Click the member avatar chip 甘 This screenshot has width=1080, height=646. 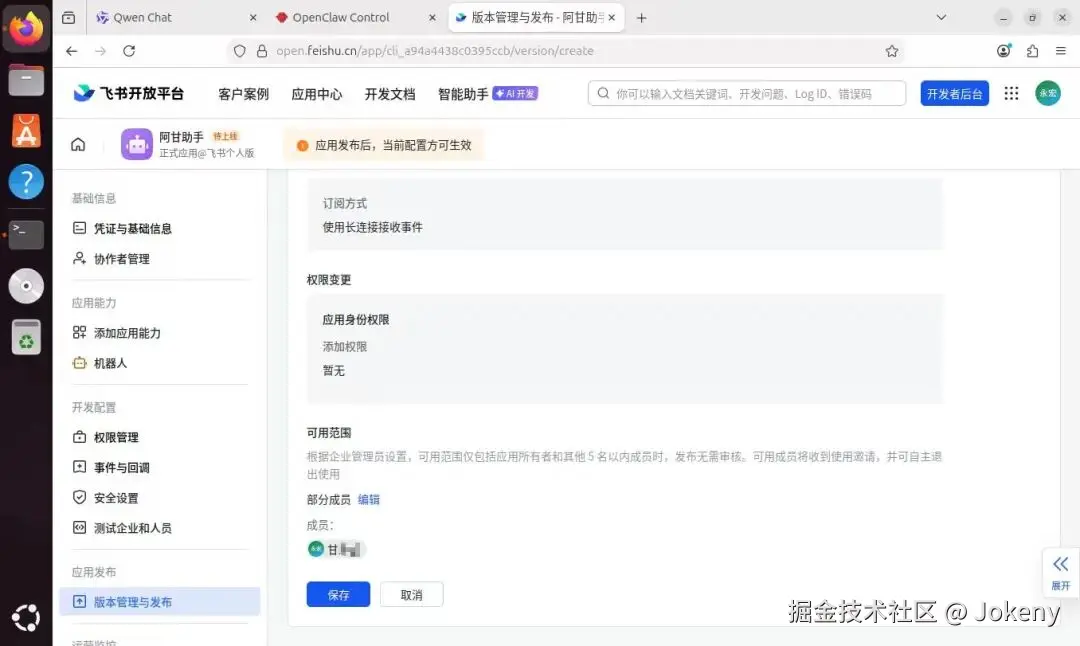[x=336, y=549]
